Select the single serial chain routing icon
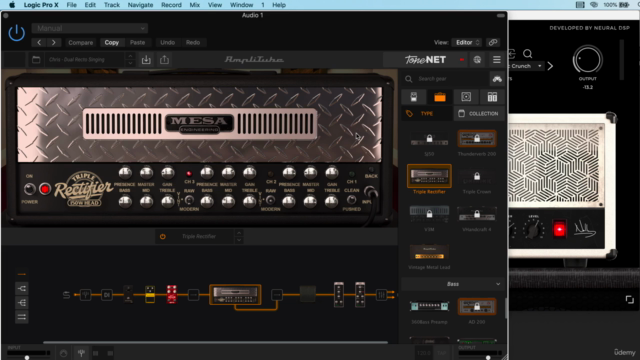 coord(22,274)
